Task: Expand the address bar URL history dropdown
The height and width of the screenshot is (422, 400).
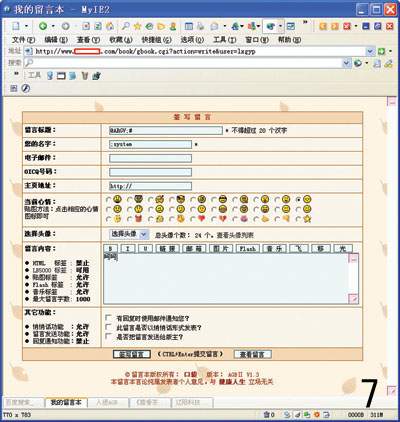Action: click(x=370, y=51)
